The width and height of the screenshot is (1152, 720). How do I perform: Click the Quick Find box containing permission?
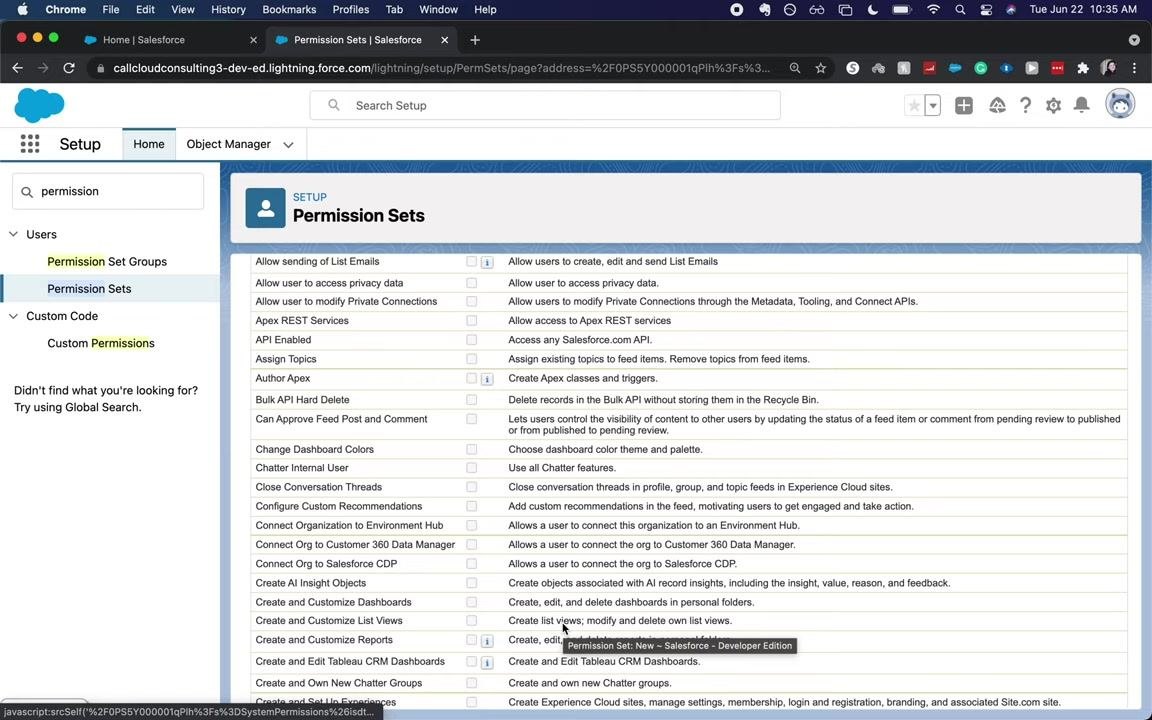click(x=108, y=192)
